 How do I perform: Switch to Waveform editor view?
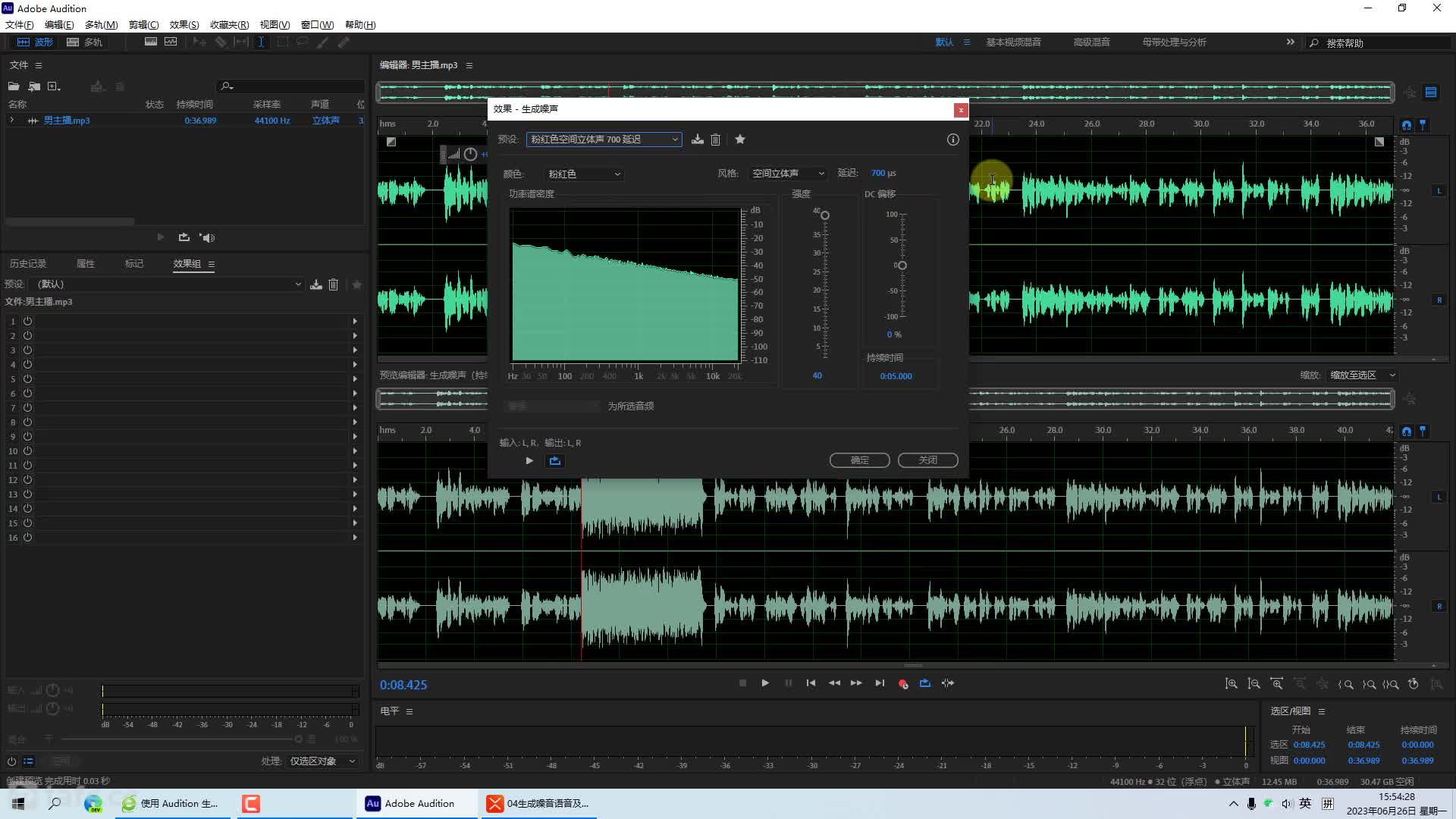click(x=35, y=42)
